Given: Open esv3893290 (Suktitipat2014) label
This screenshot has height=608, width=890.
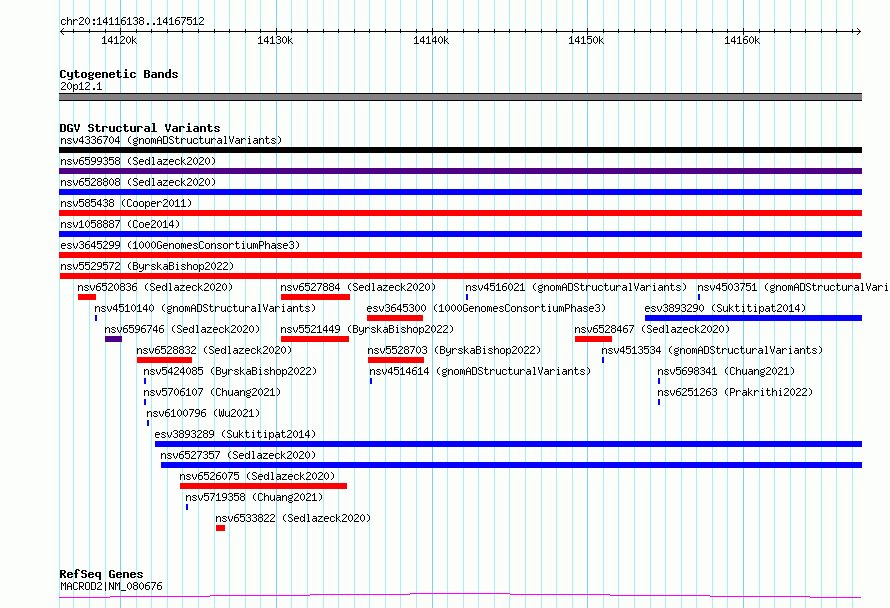Looking at the screenshot, I should click(x=725, y=308).
